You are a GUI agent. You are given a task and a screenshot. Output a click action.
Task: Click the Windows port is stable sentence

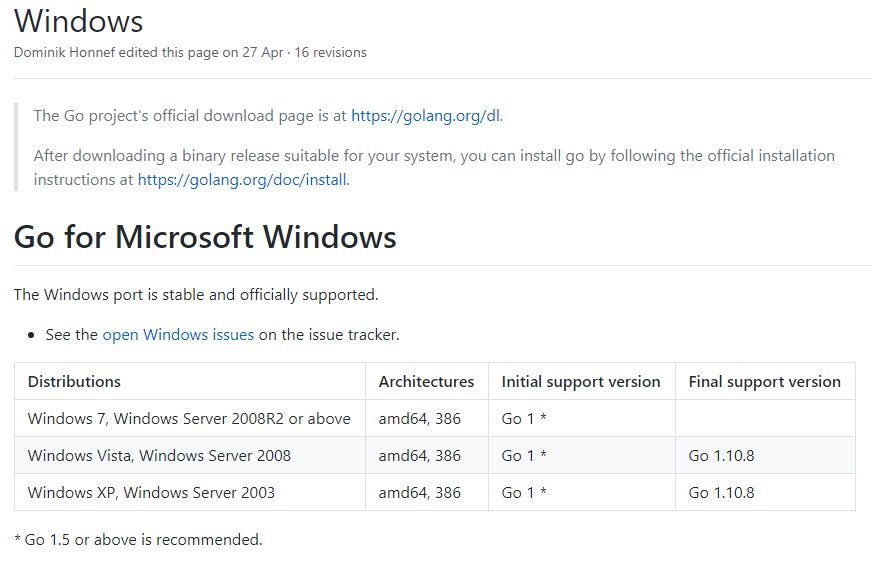[196, 295]
